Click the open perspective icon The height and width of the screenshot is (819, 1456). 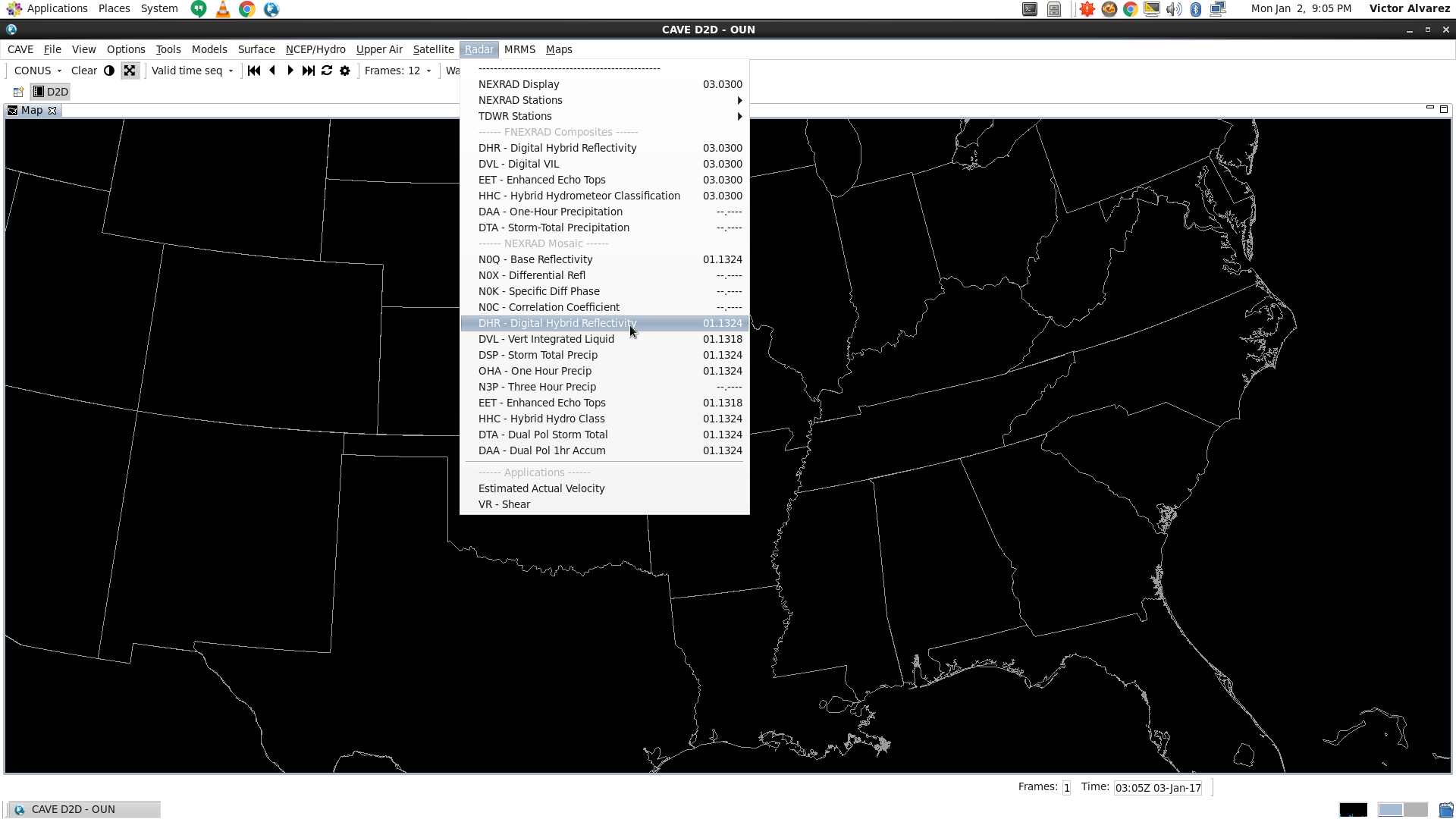point(18,92)
